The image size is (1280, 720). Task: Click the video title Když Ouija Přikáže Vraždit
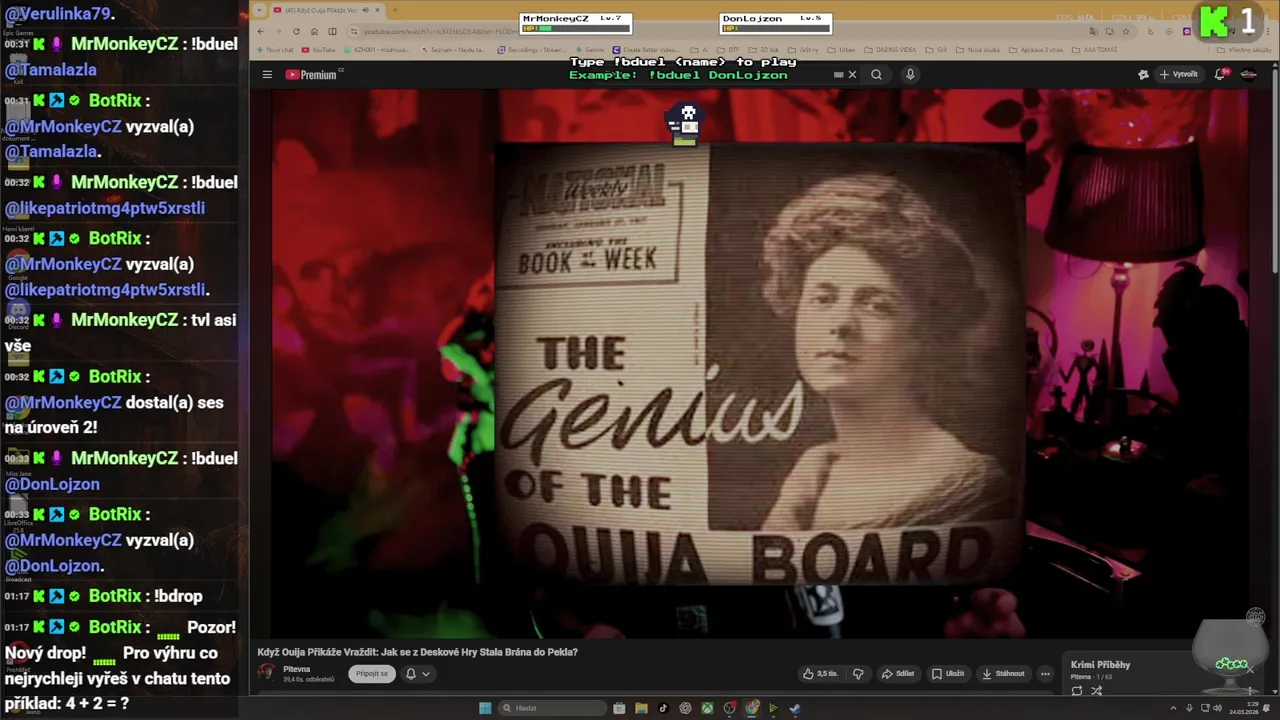(x=418, y=652)
